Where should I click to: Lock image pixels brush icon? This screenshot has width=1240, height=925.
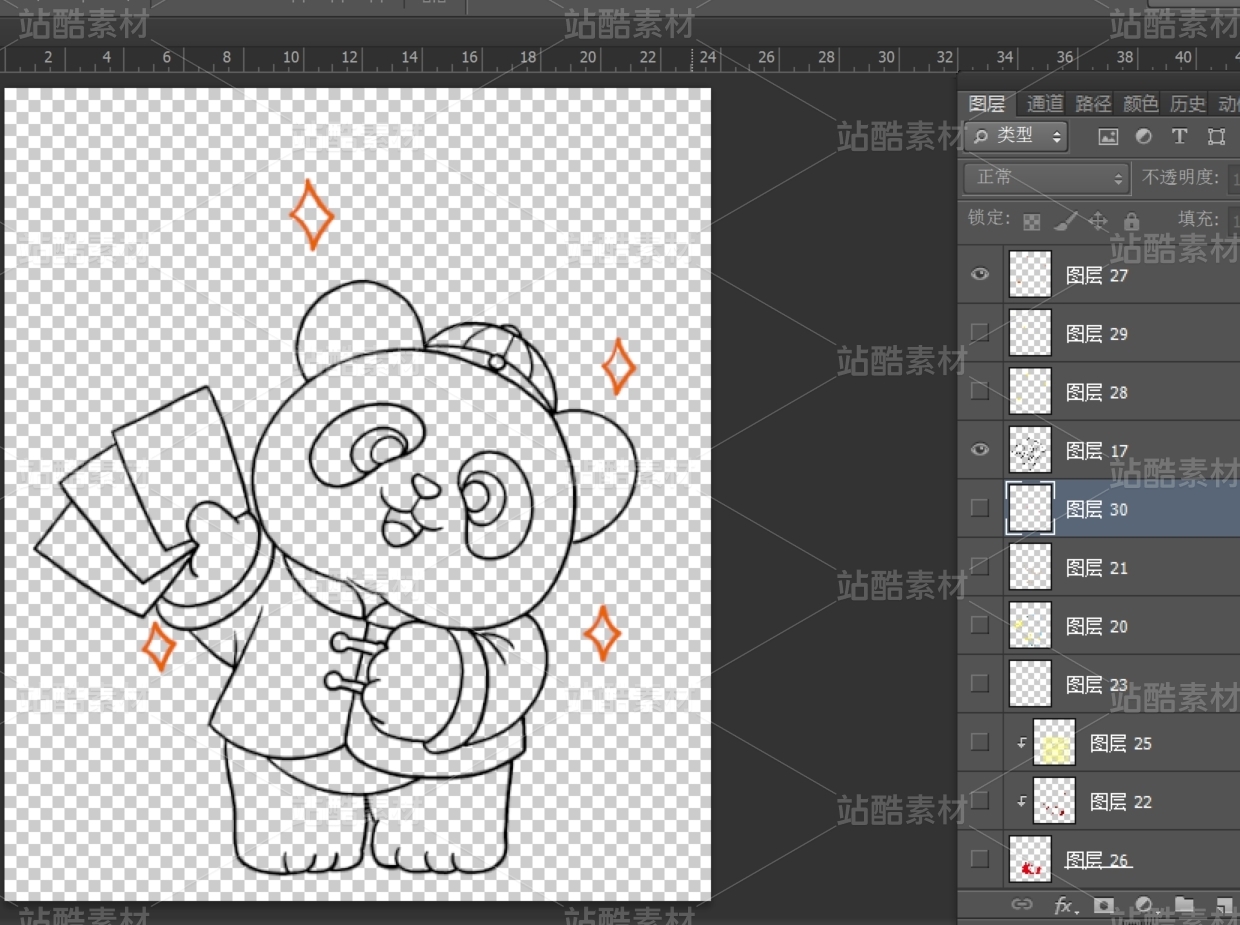1066,220
